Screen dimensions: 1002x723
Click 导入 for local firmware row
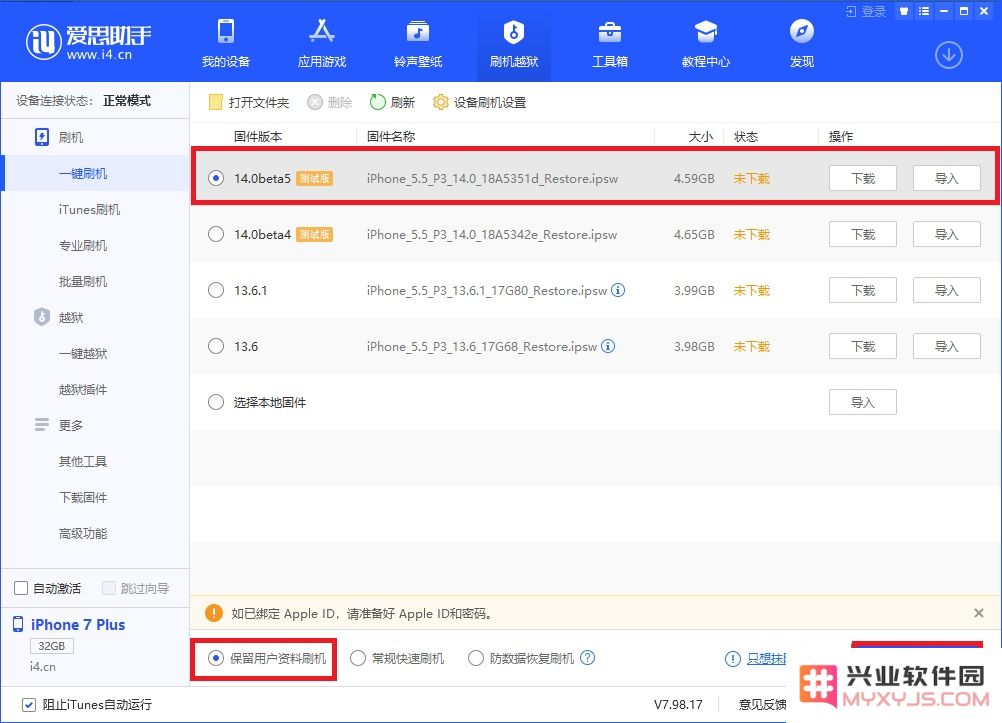[863, 402]
